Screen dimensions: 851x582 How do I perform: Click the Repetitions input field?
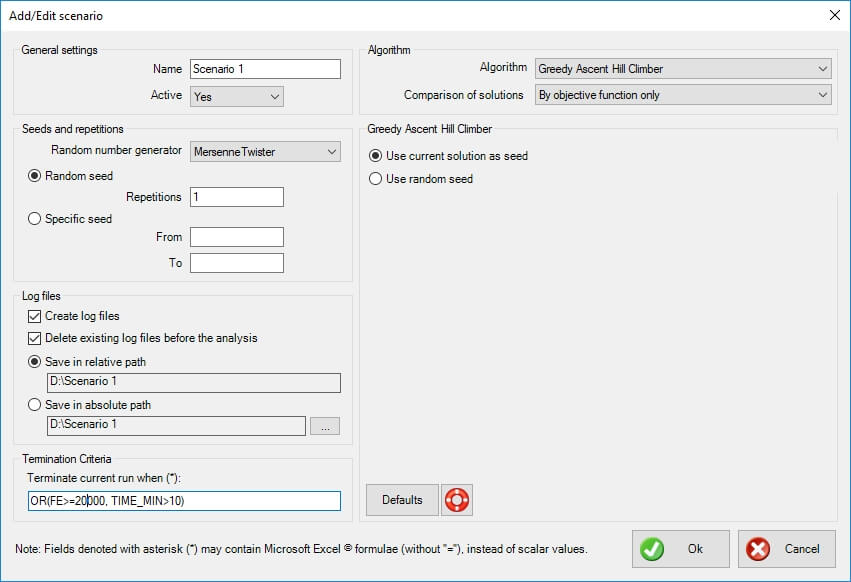pos(237,197)
